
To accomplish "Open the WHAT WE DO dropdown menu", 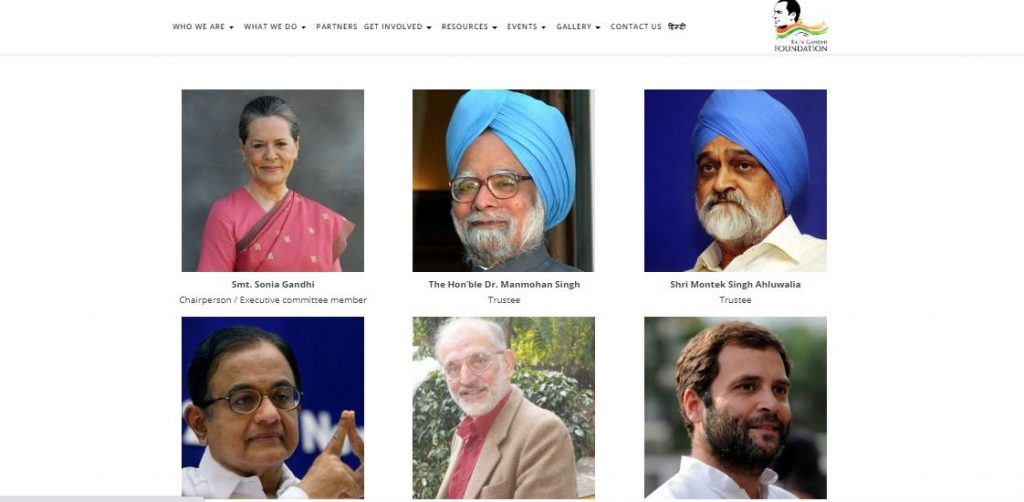I will pyautogui.click(x=274, y=27).
